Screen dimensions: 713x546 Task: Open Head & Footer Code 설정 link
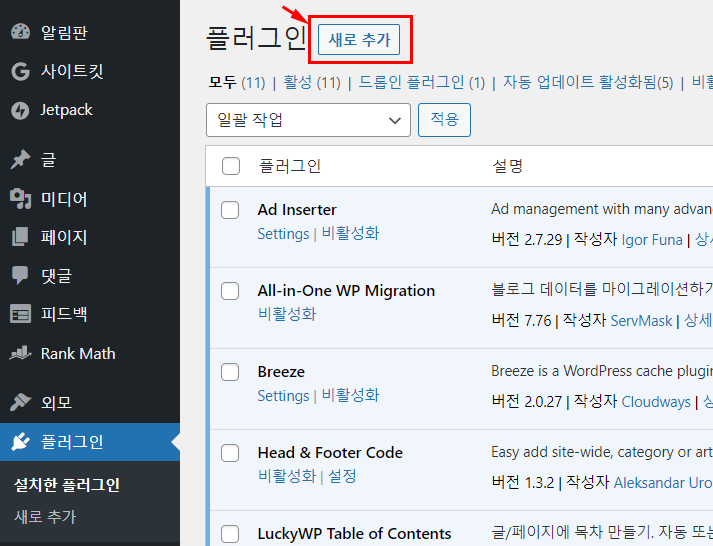342,476
